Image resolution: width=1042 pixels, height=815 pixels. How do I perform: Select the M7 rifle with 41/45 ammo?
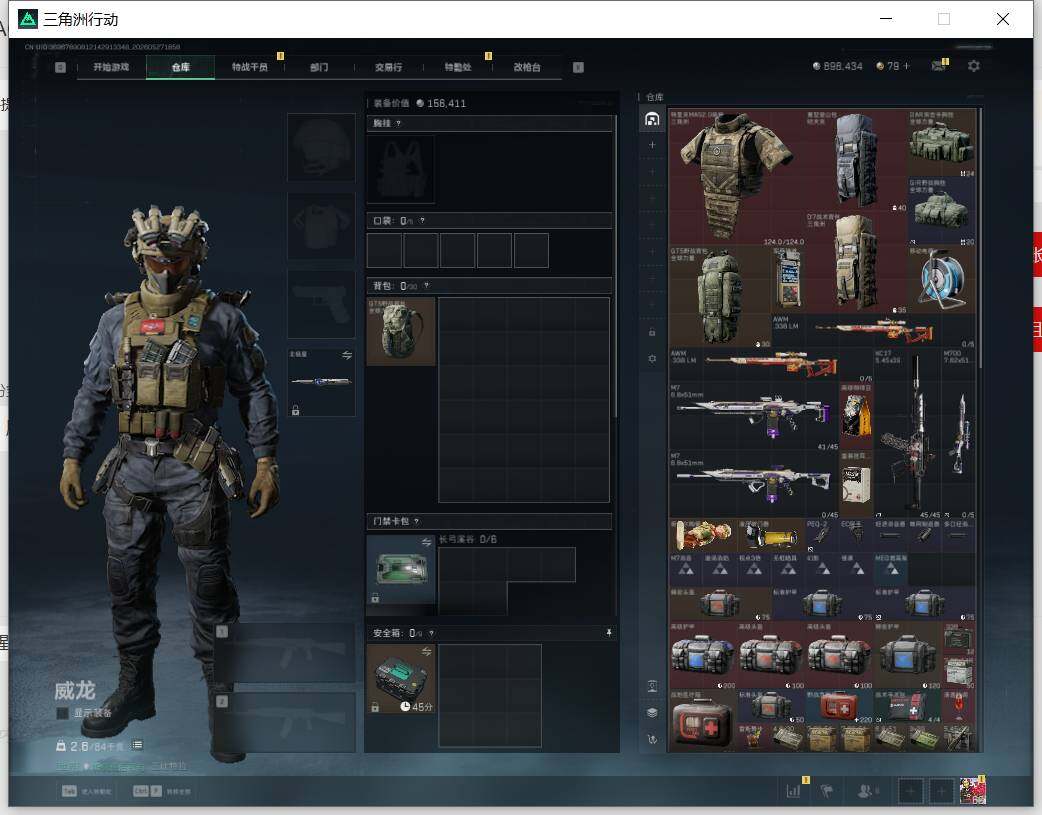click(754, 417)
